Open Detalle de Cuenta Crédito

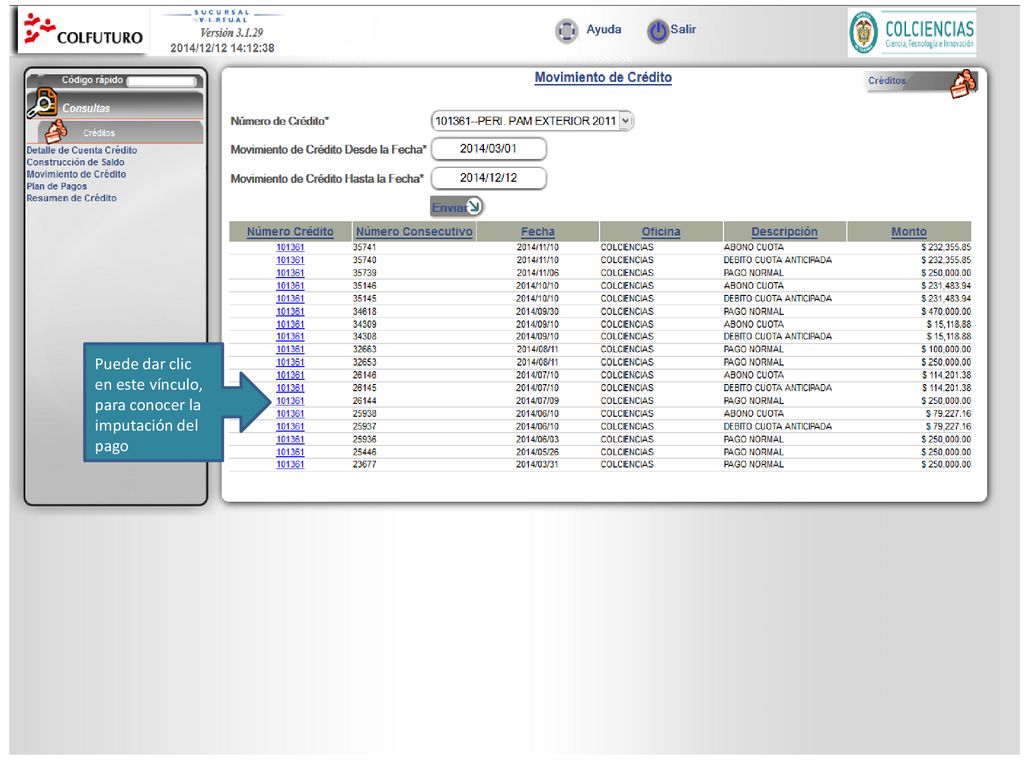pos(82,150)
